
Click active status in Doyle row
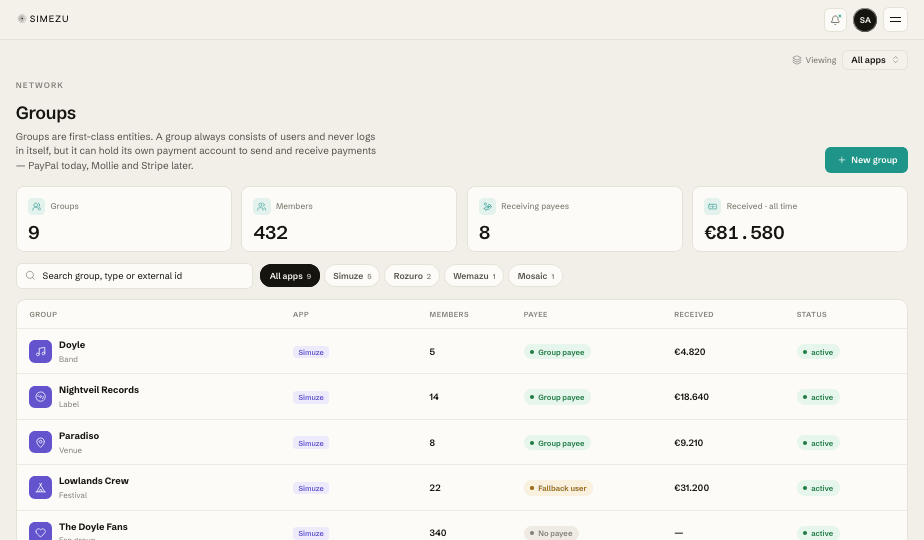pyautogui.click(x=818, y=352)
